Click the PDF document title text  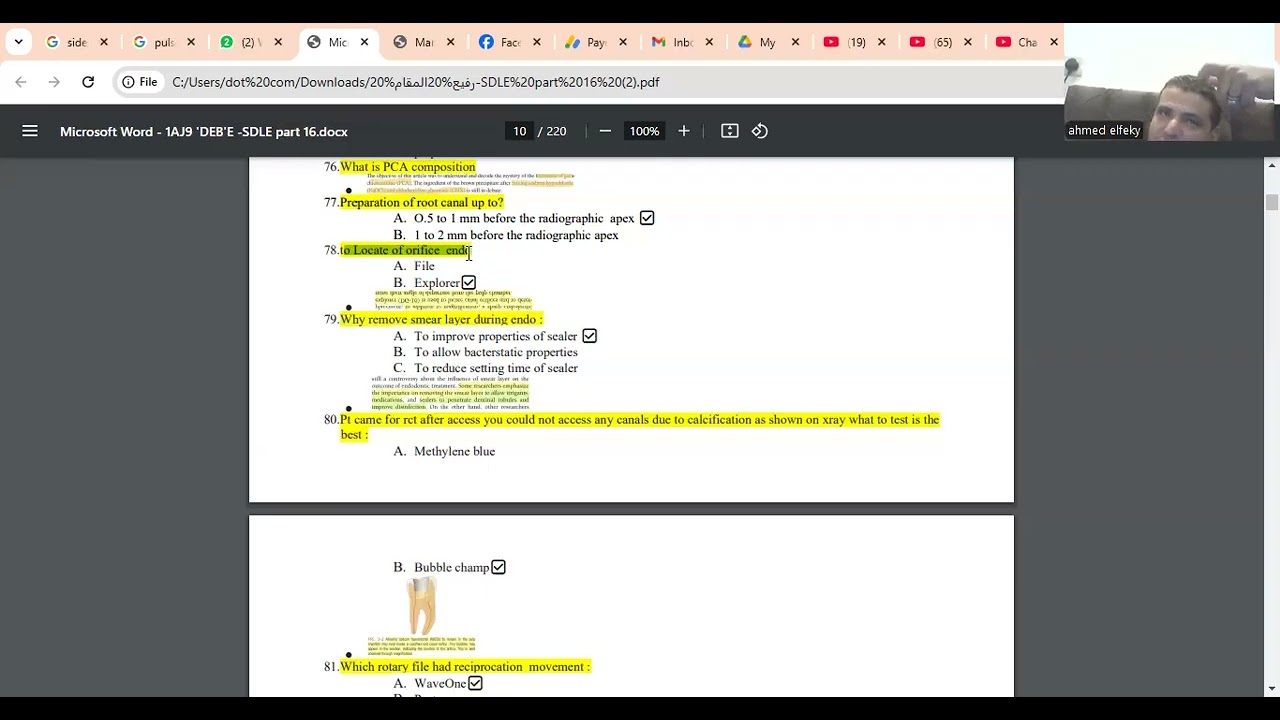204,131
